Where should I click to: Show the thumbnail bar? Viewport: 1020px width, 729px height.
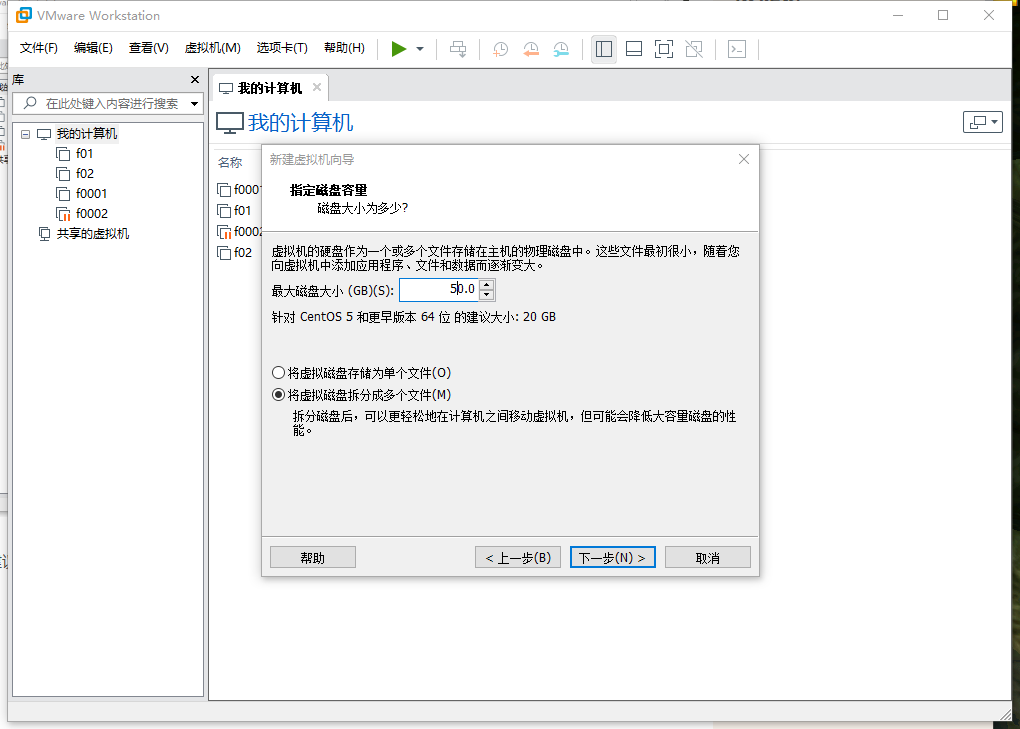click(633, 48)
